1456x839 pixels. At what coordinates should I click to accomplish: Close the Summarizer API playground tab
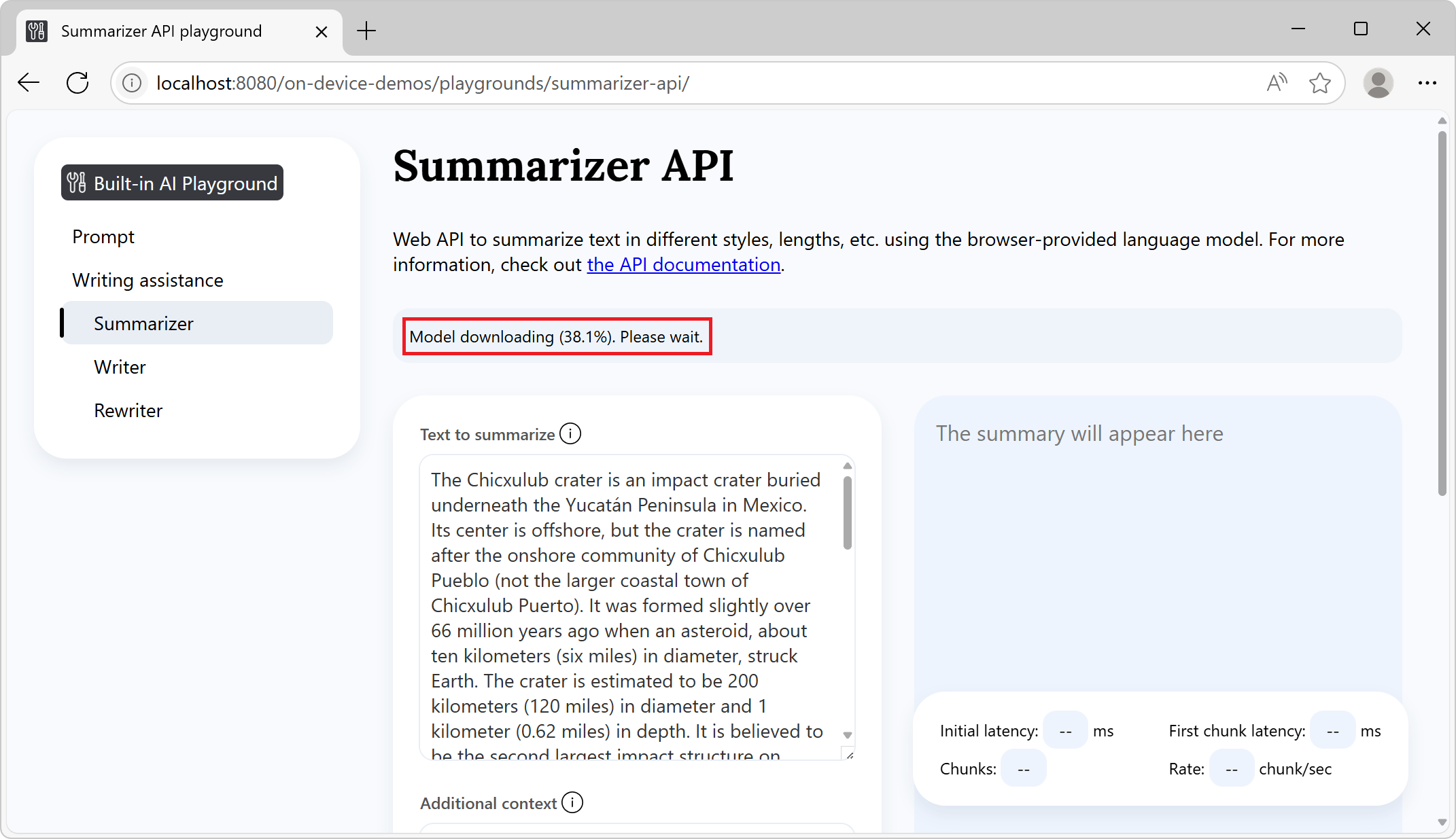click(x=321, y=31)
